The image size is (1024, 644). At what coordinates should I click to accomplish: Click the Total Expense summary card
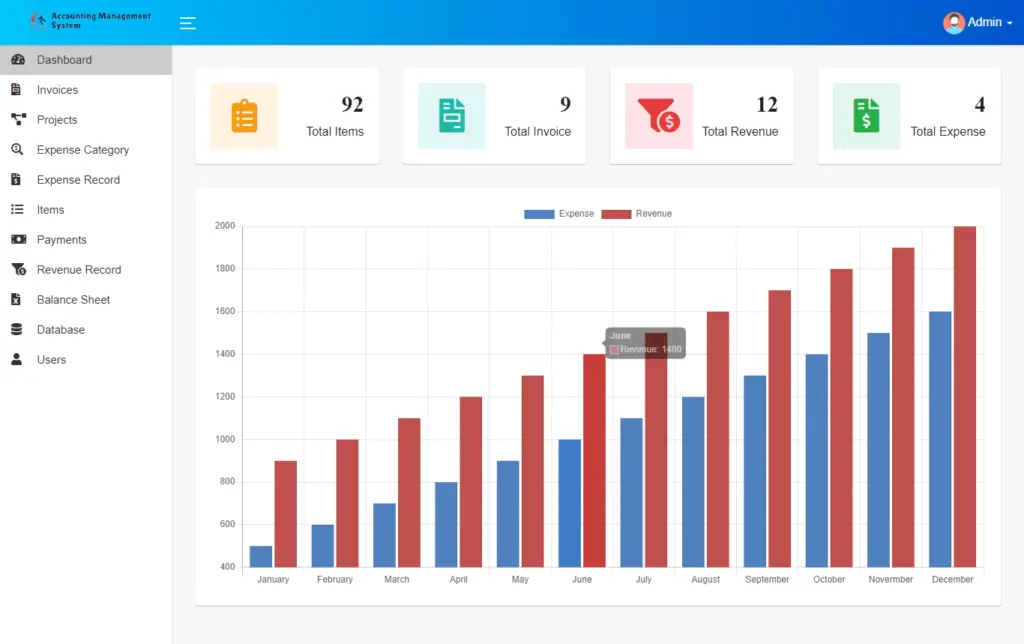point(905,115)
